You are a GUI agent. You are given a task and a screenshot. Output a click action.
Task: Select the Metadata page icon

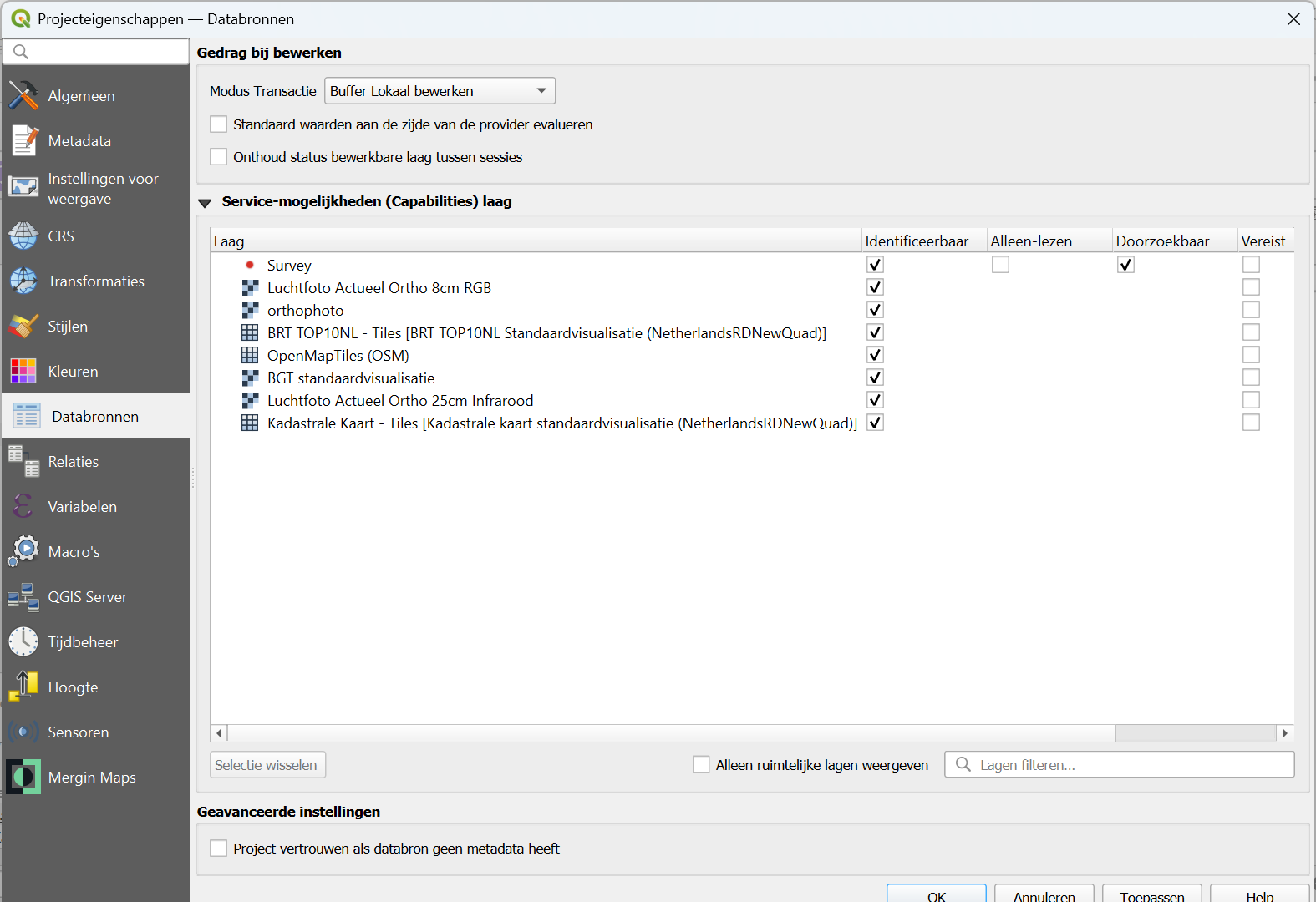[23, 140]
